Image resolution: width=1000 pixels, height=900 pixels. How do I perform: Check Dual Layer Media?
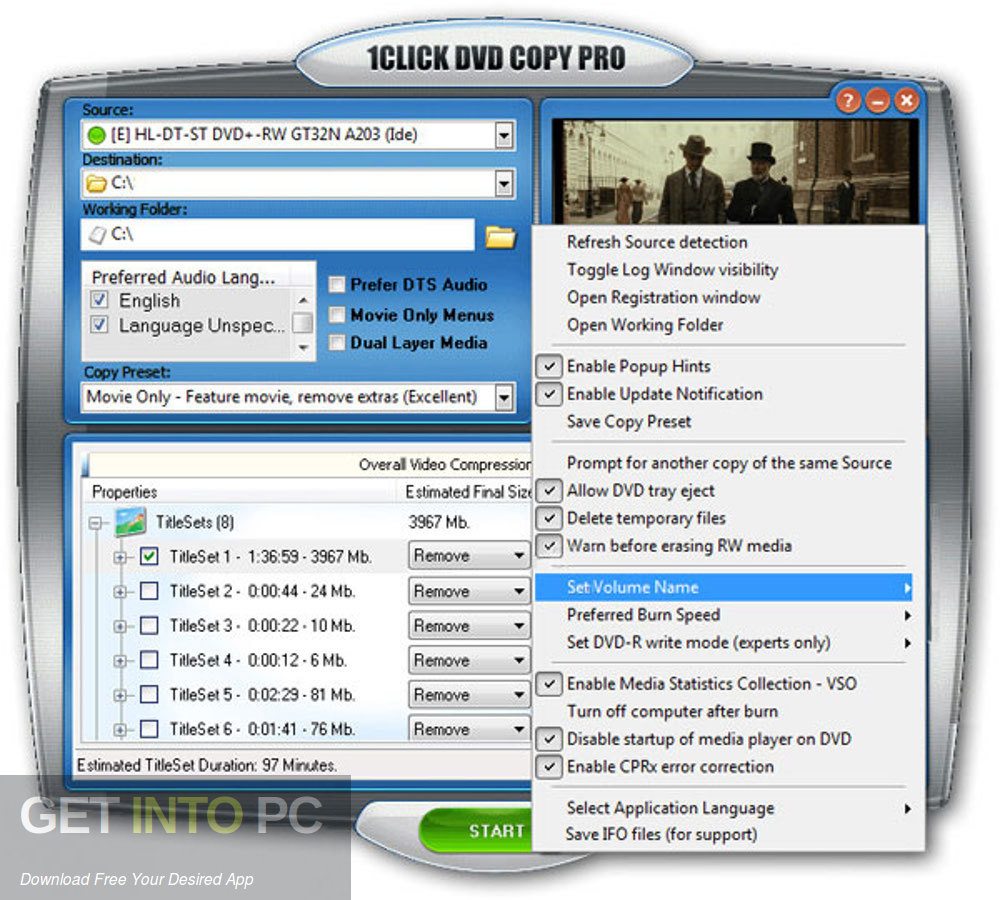337,343
